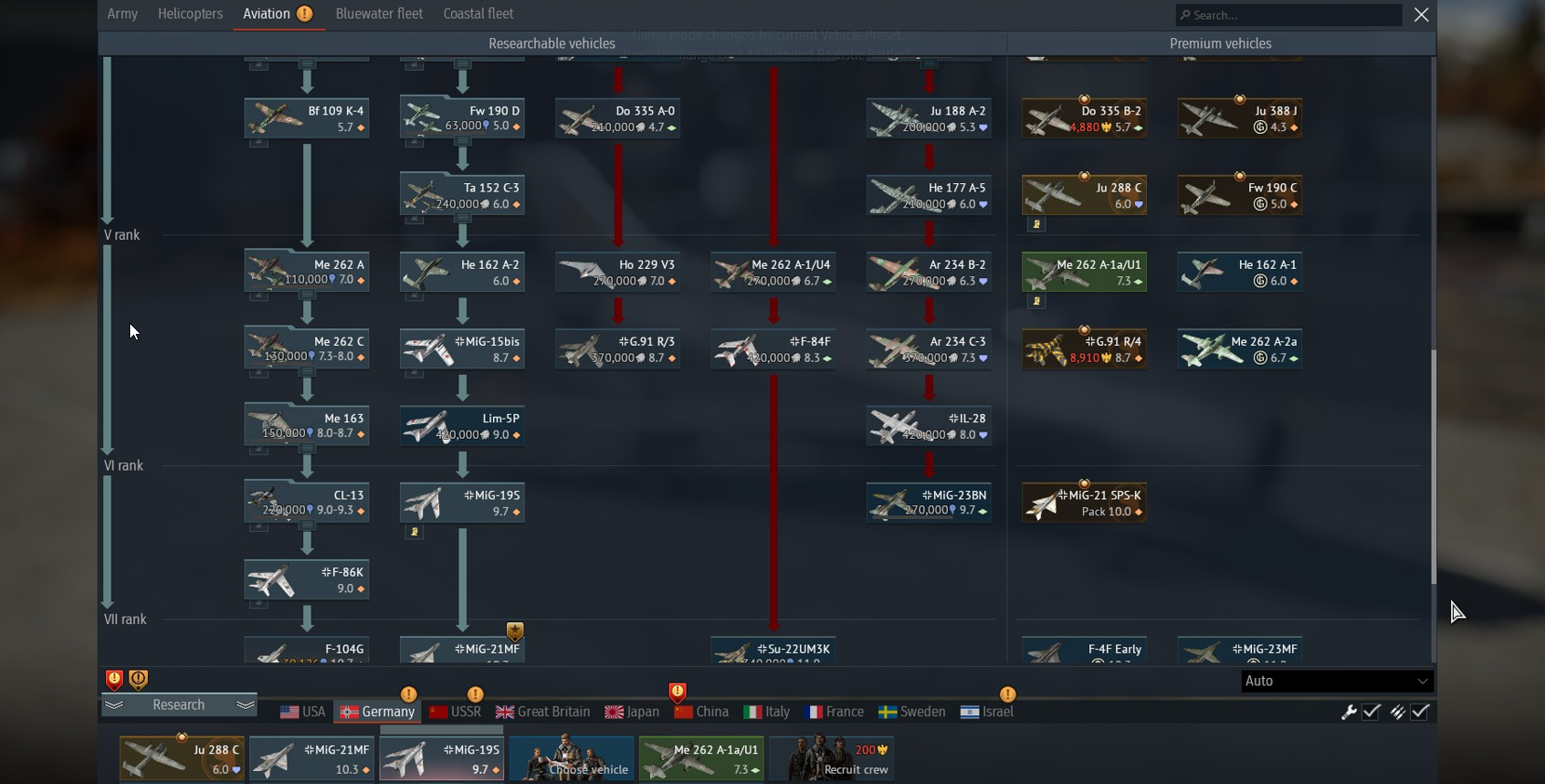Image resolution: width=1545 pixels, height=784 pixels.
Task: Choose the Ar 234 B-2 jet bomber
Action: pyautogui.click(x=928, y=272)
